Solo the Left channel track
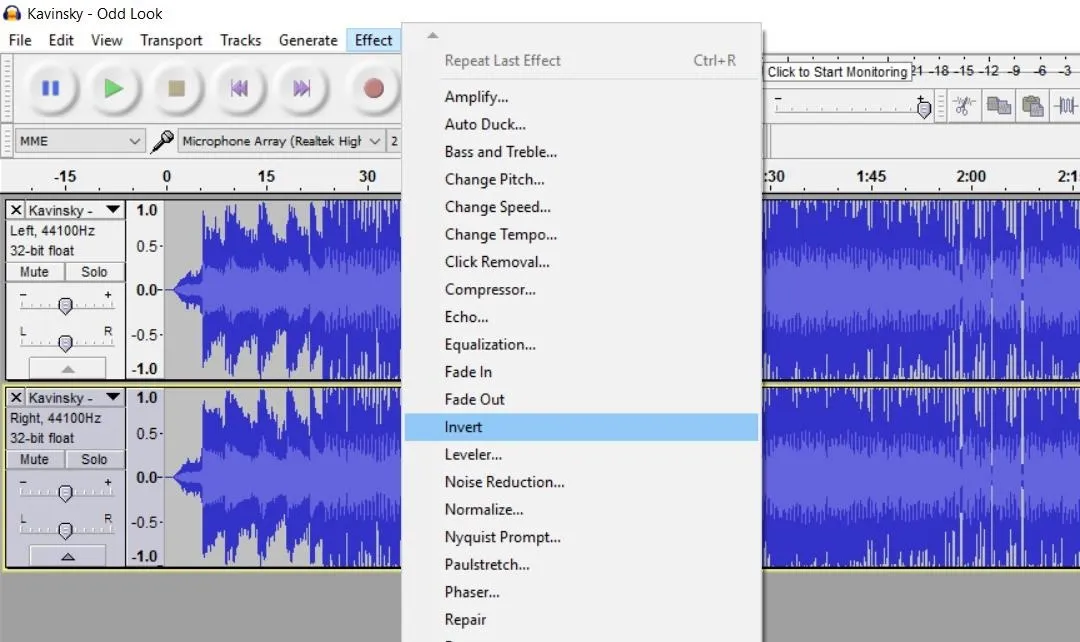This screenshot has height=642, width=1080. click(x=94, y=272)
